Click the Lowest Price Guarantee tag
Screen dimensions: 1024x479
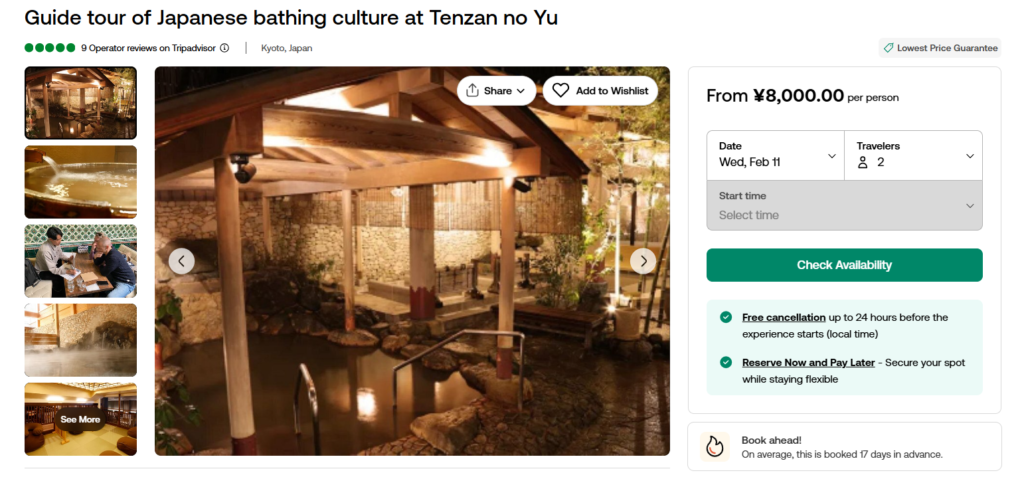pos(940,47)
